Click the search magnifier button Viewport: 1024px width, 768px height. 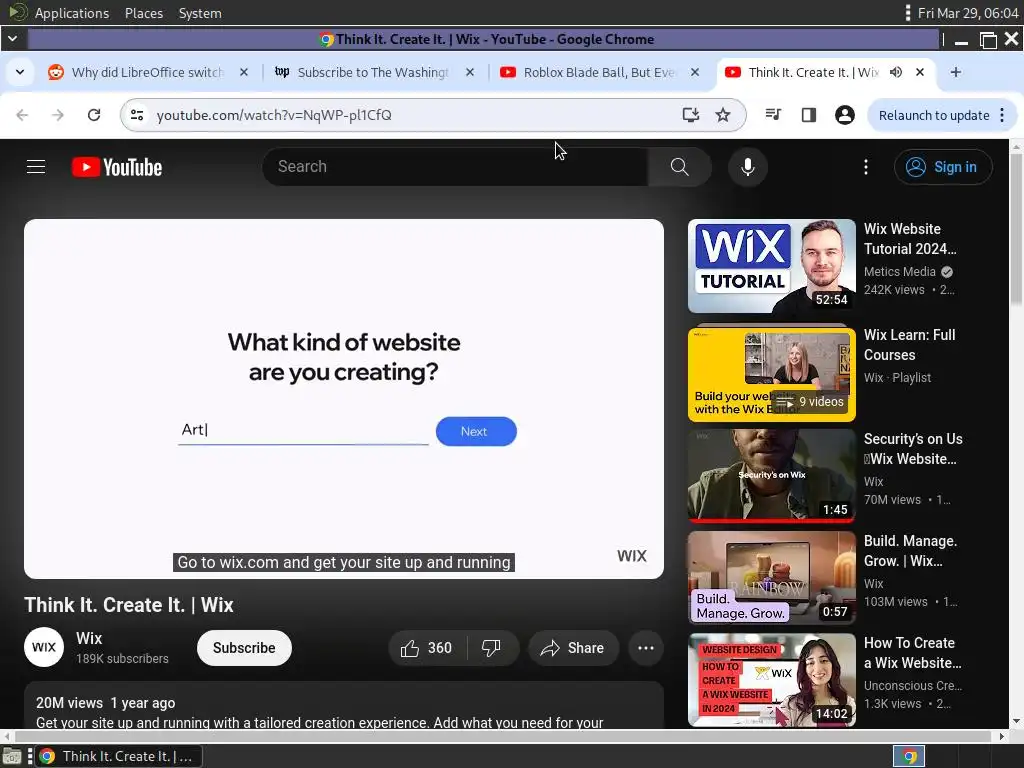pyautogui.click(x=679, y=167)
